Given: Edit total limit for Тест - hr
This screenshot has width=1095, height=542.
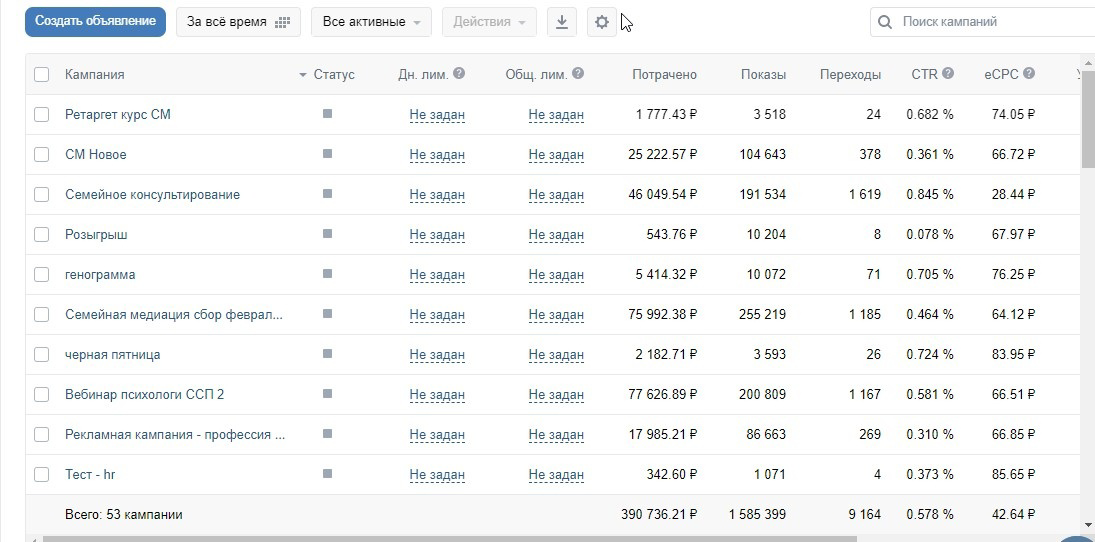Looking at the screenshot, I should tap(556, 475).
